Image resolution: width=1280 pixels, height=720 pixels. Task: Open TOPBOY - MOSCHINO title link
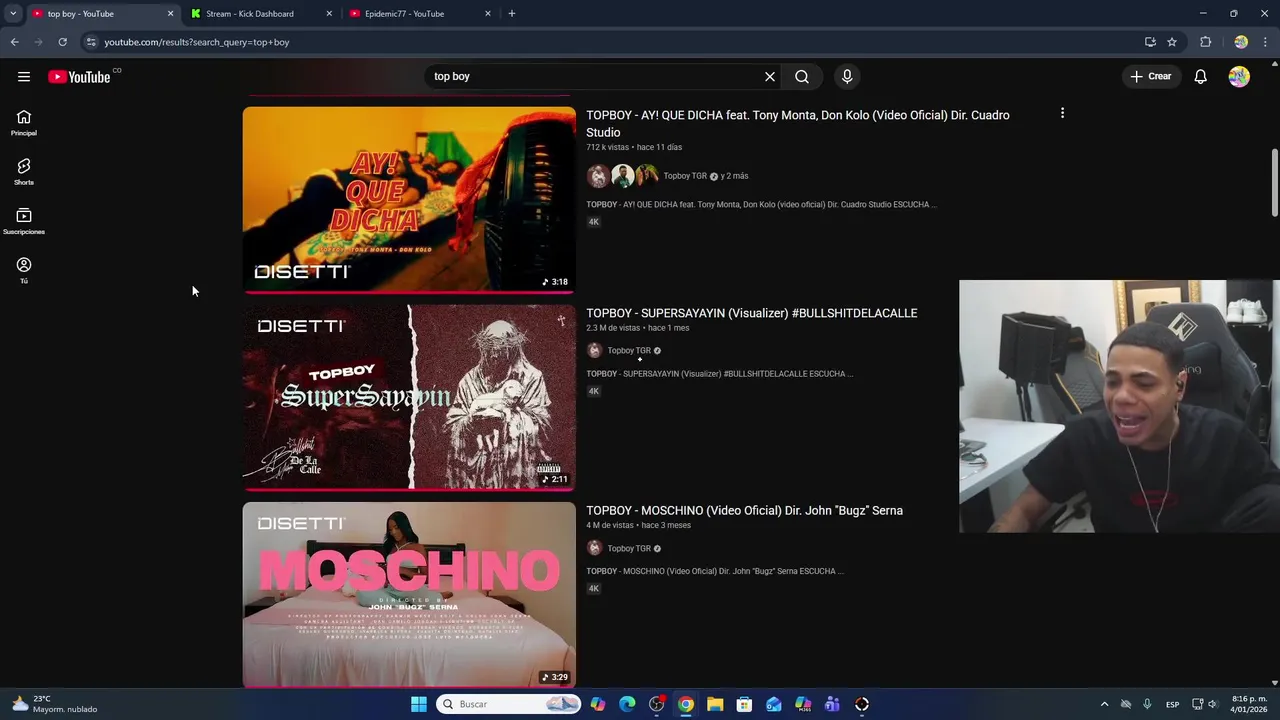[744, 510]
